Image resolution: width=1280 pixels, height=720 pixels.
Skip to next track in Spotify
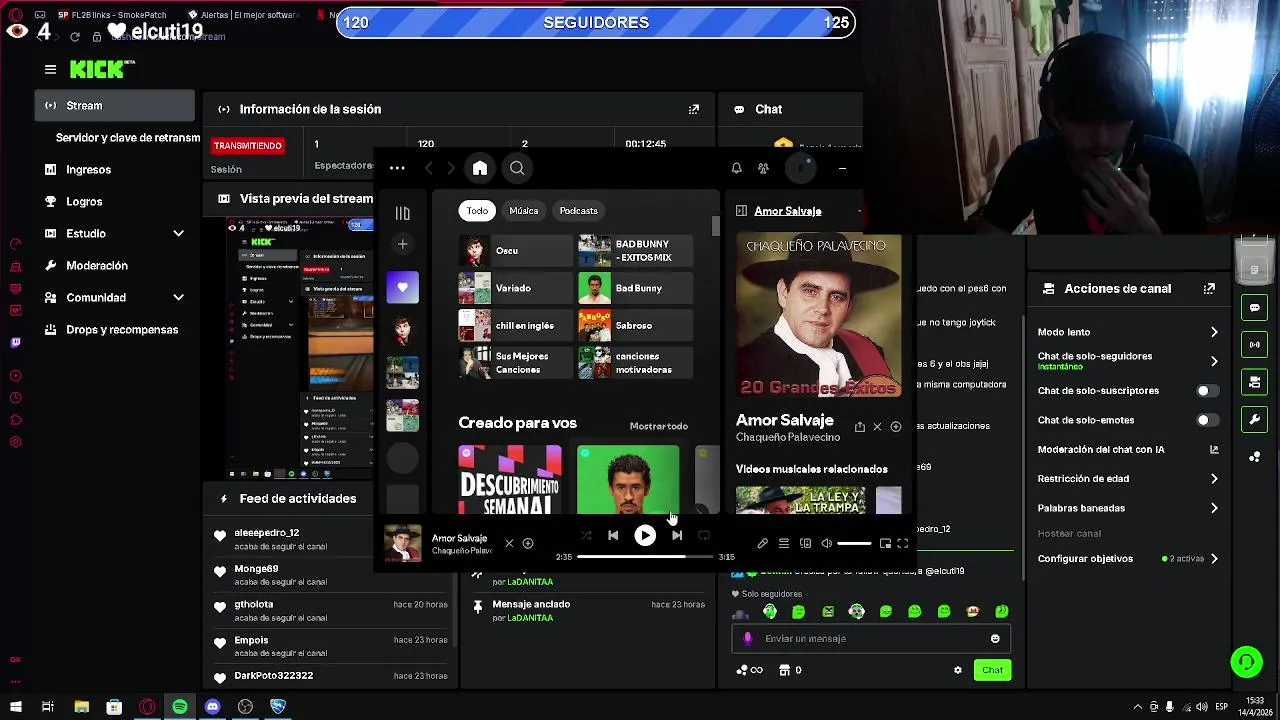(x=677, y=536)
